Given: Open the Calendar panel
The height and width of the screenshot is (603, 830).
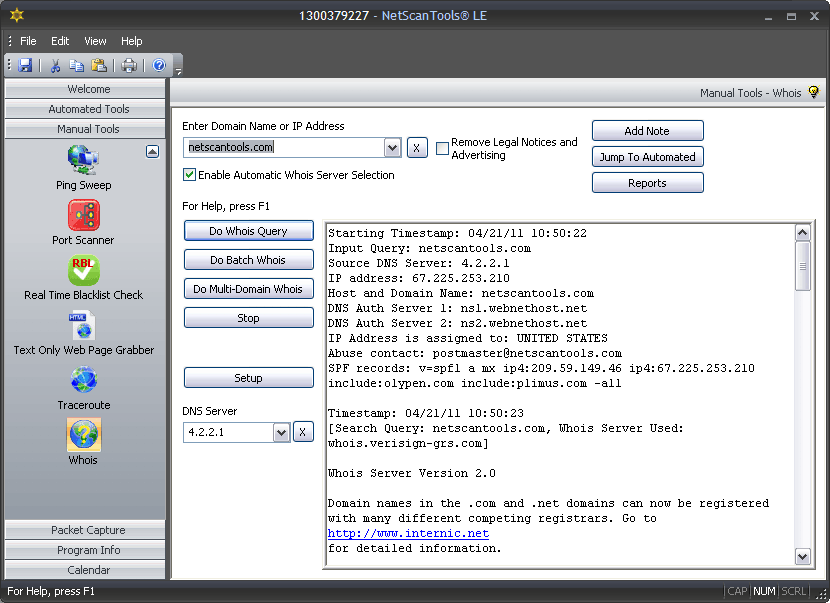Looking at the screenshot, I should coord(85,570).
